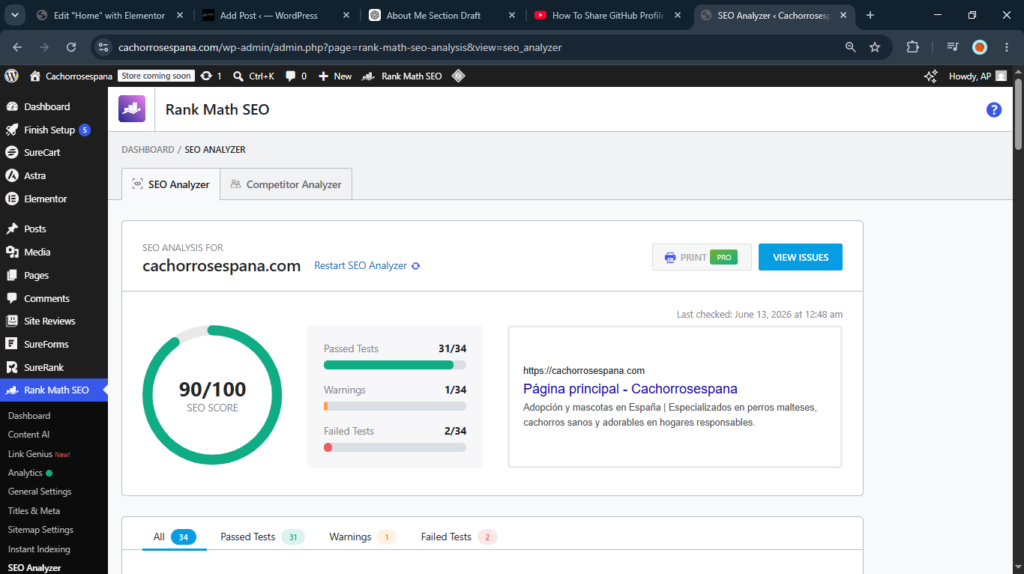Open Link Genius submenu item

[39, 454]
